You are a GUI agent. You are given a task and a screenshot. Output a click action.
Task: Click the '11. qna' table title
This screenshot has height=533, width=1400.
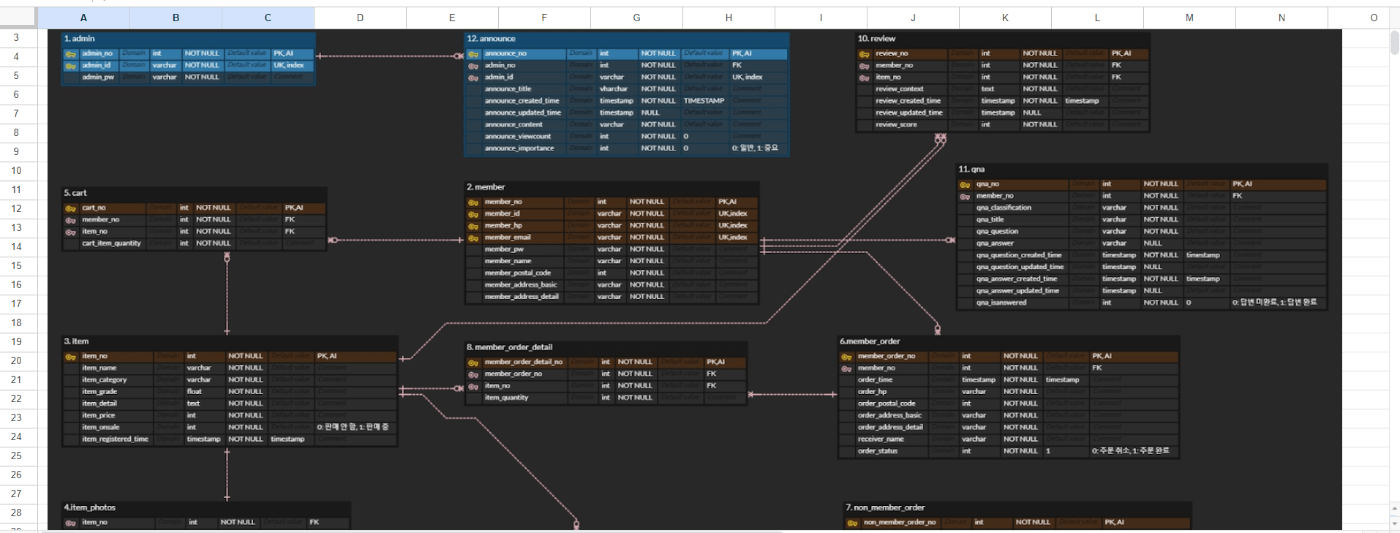click(x=974, y=169)
